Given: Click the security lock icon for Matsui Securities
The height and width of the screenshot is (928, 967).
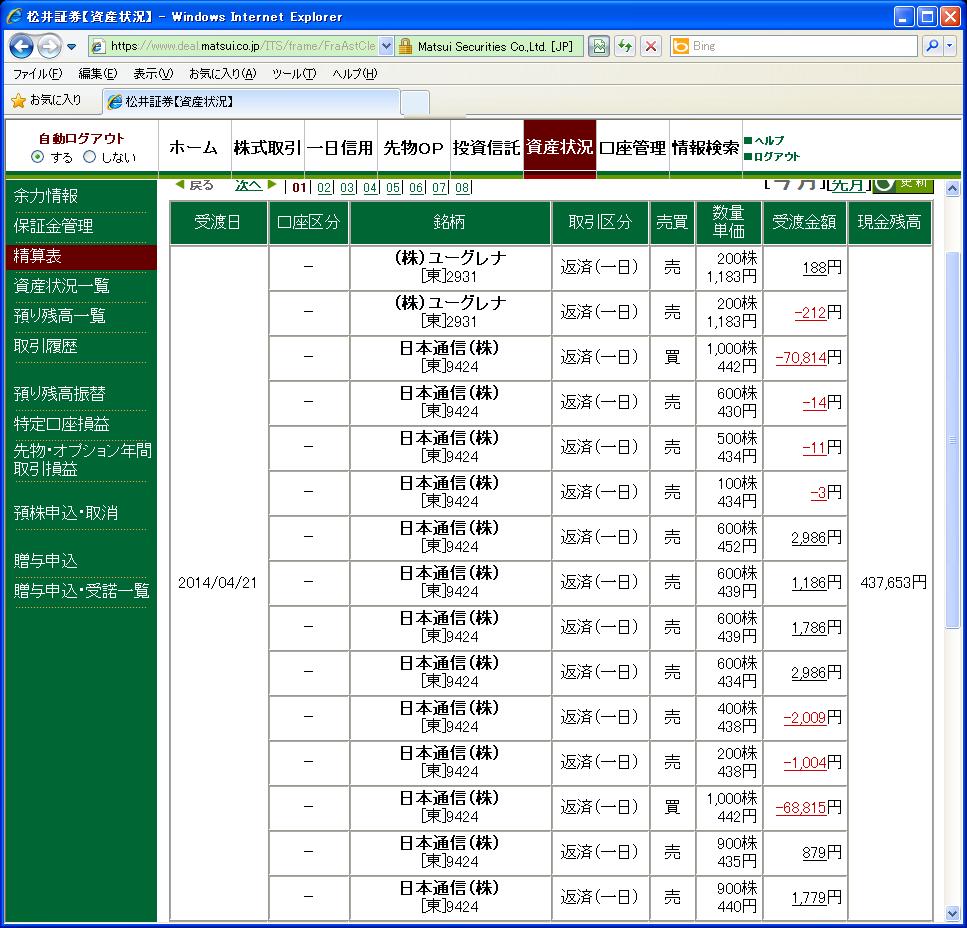Looking at the screenshot, I should (405, 46).
